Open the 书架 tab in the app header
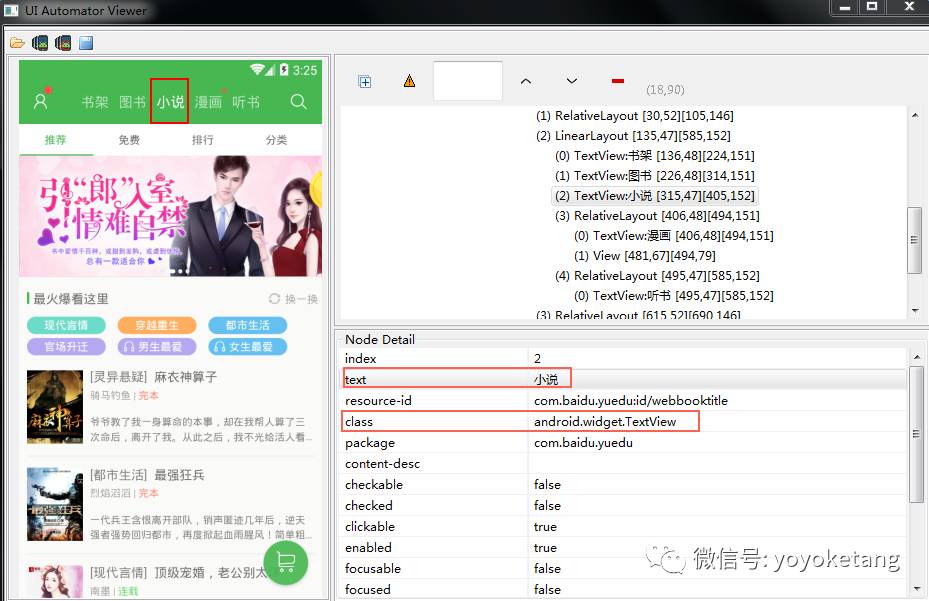The width and height of the screenshot is (929, 601). 95,102
